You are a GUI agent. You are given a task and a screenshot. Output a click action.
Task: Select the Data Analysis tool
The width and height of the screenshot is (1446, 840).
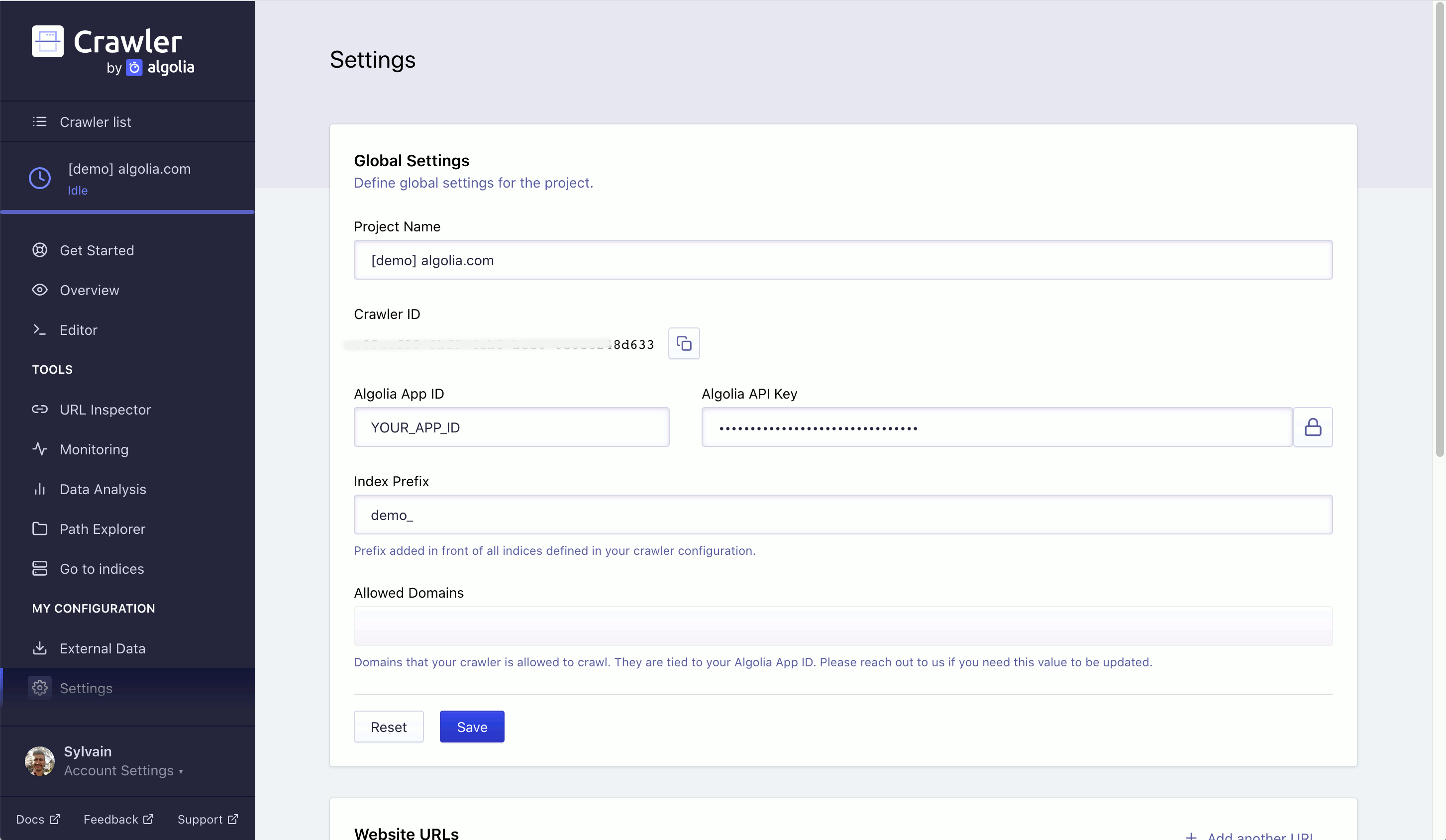pyautogui.click(x=103, y=489)
